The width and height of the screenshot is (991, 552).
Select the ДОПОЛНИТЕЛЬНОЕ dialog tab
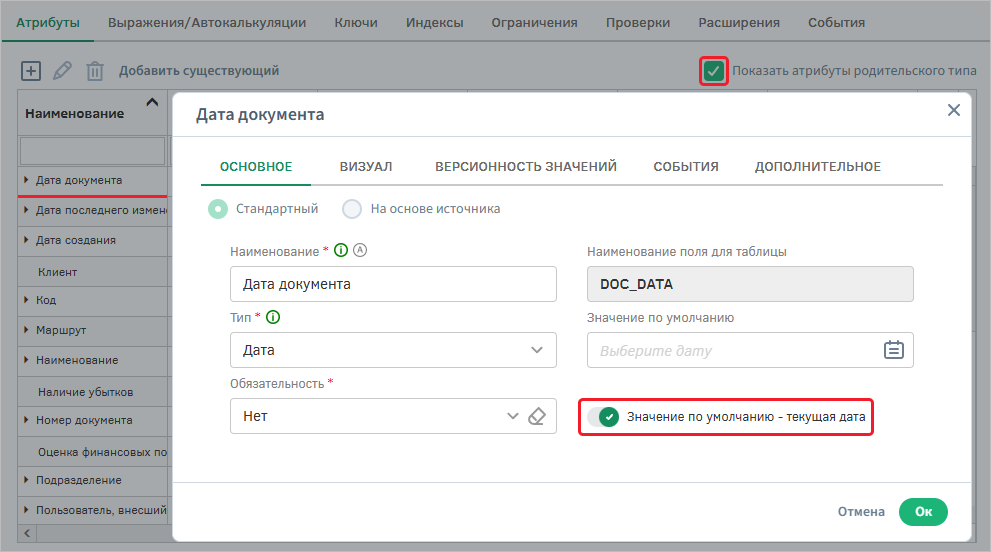tap(817, 166)
